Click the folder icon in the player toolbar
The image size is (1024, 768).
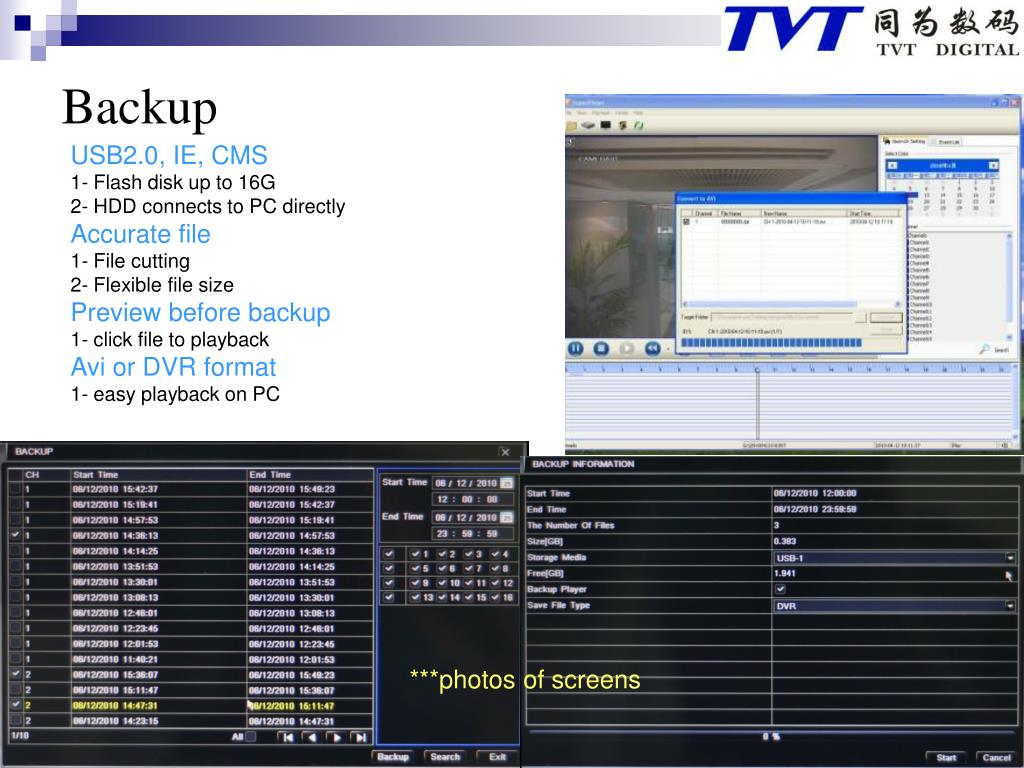click(x=571, y=125)
